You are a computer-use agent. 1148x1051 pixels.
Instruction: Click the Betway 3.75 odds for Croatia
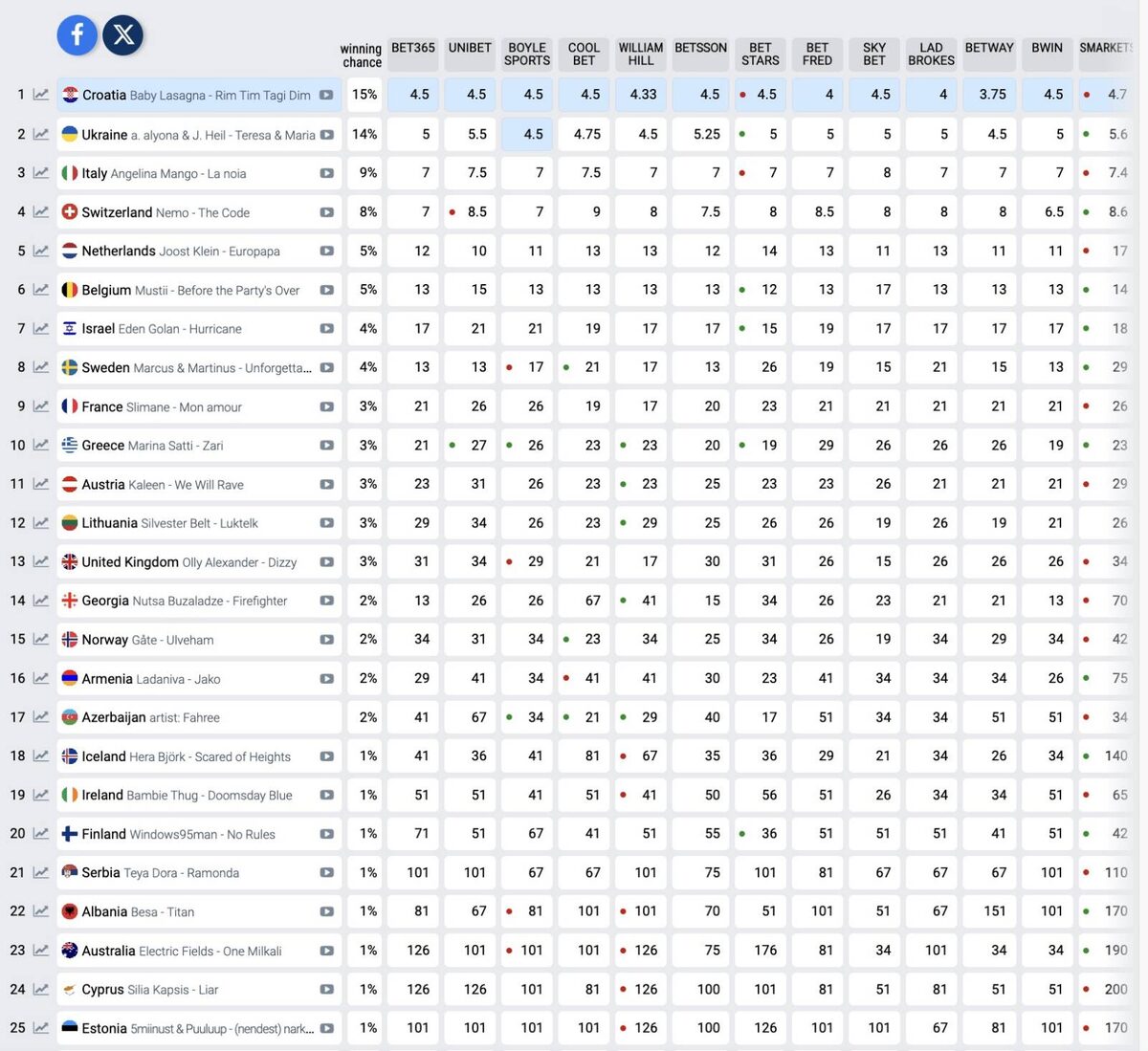(988, 95)
